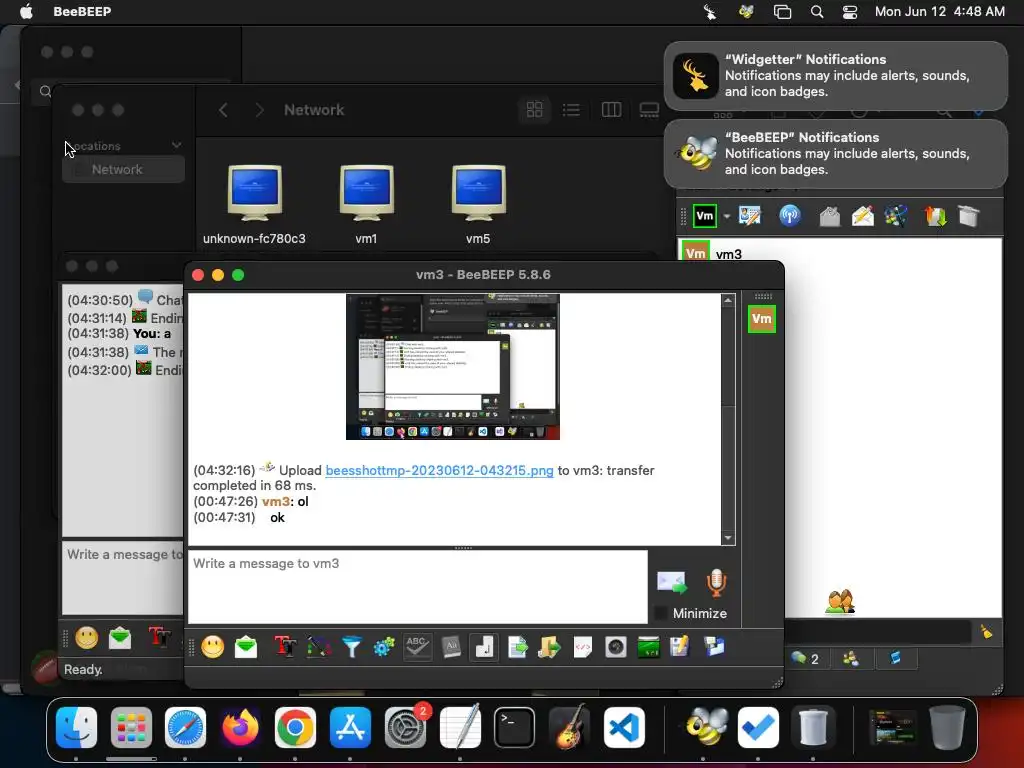Click the "Widgetter" Notifications banner
Viewport: 1024px width, 768px height.
coord(835,76)
